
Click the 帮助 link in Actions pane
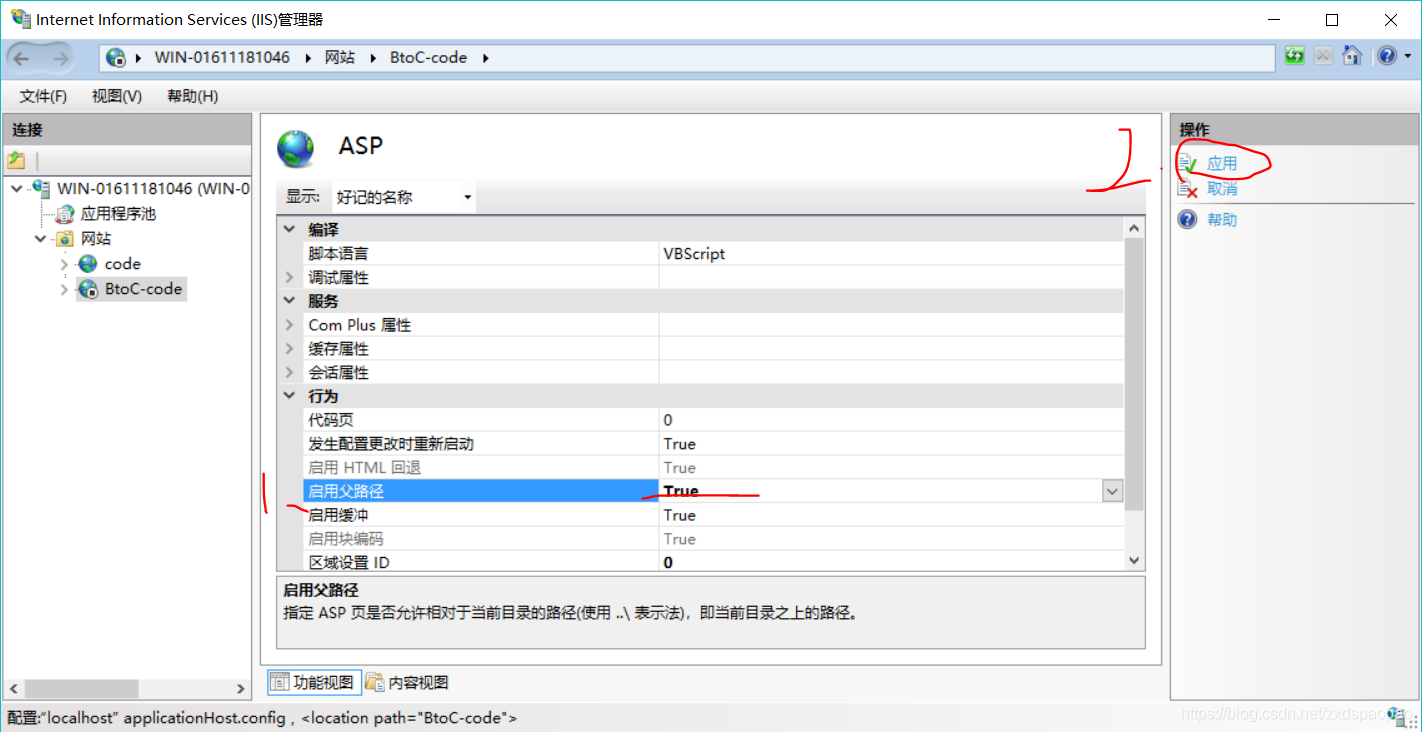pyautogui.click(x=1222, y=219)
